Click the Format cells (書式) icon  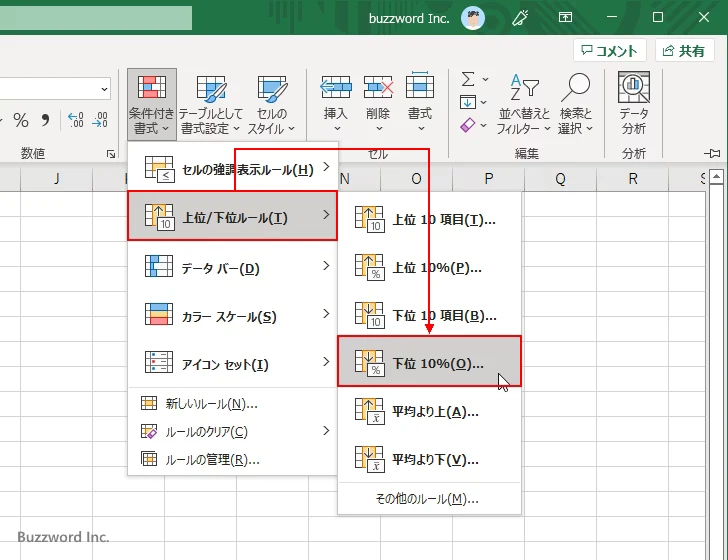[x=420, y=86]
